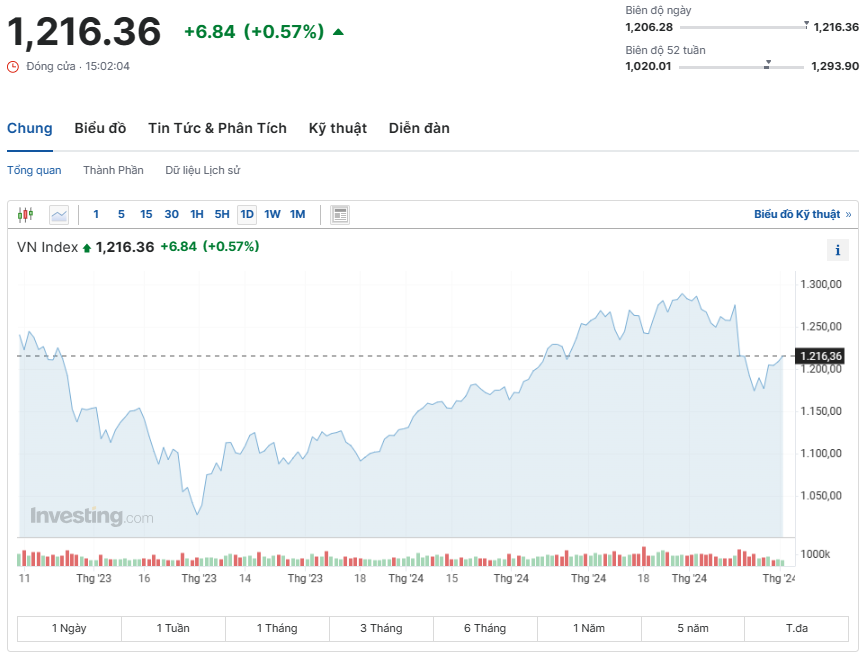Choose the 3 Tháng time range button

click(x=381, y=628)
